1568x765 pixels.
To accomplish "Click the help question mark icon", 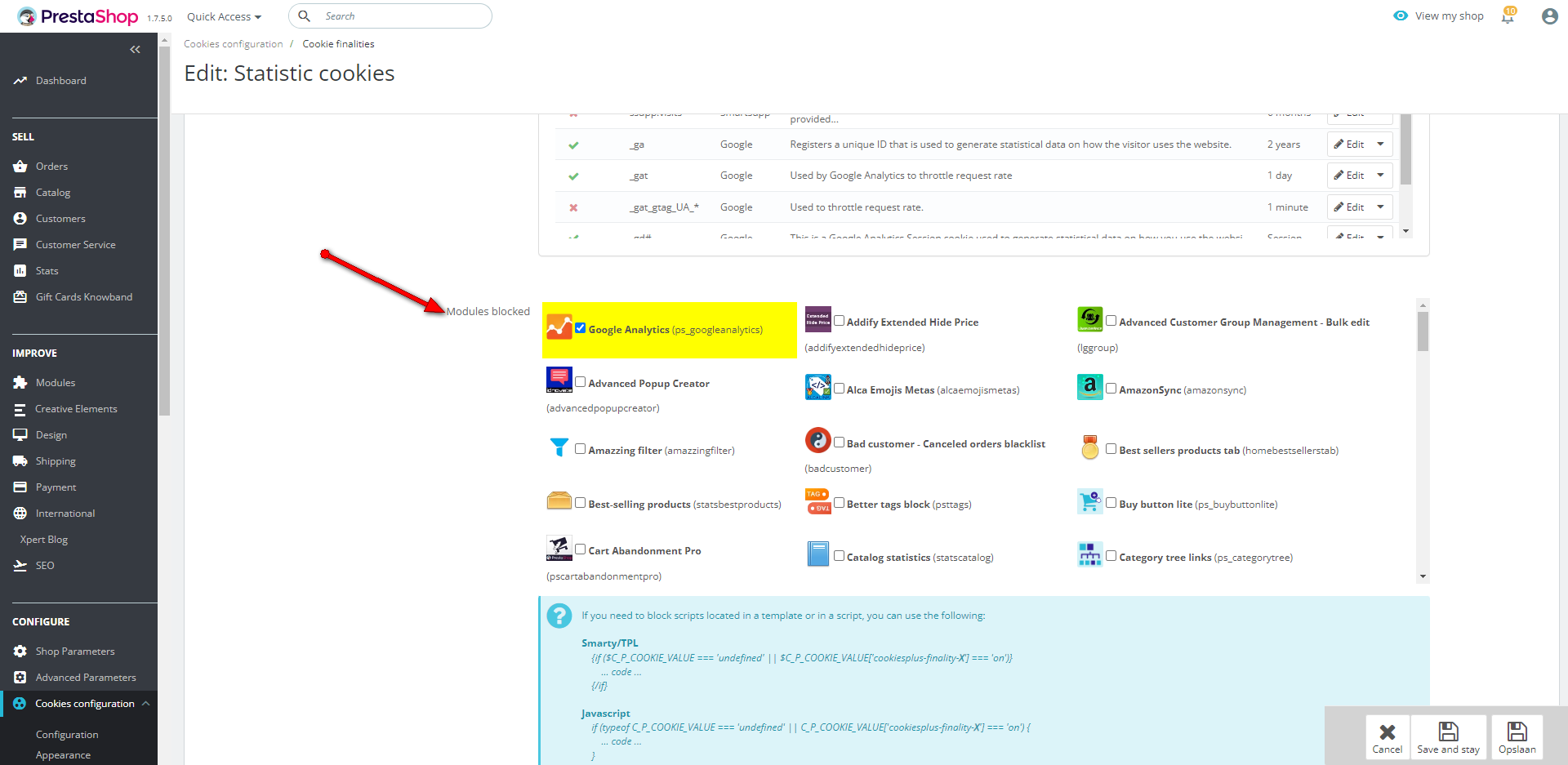I will [559, 616].
